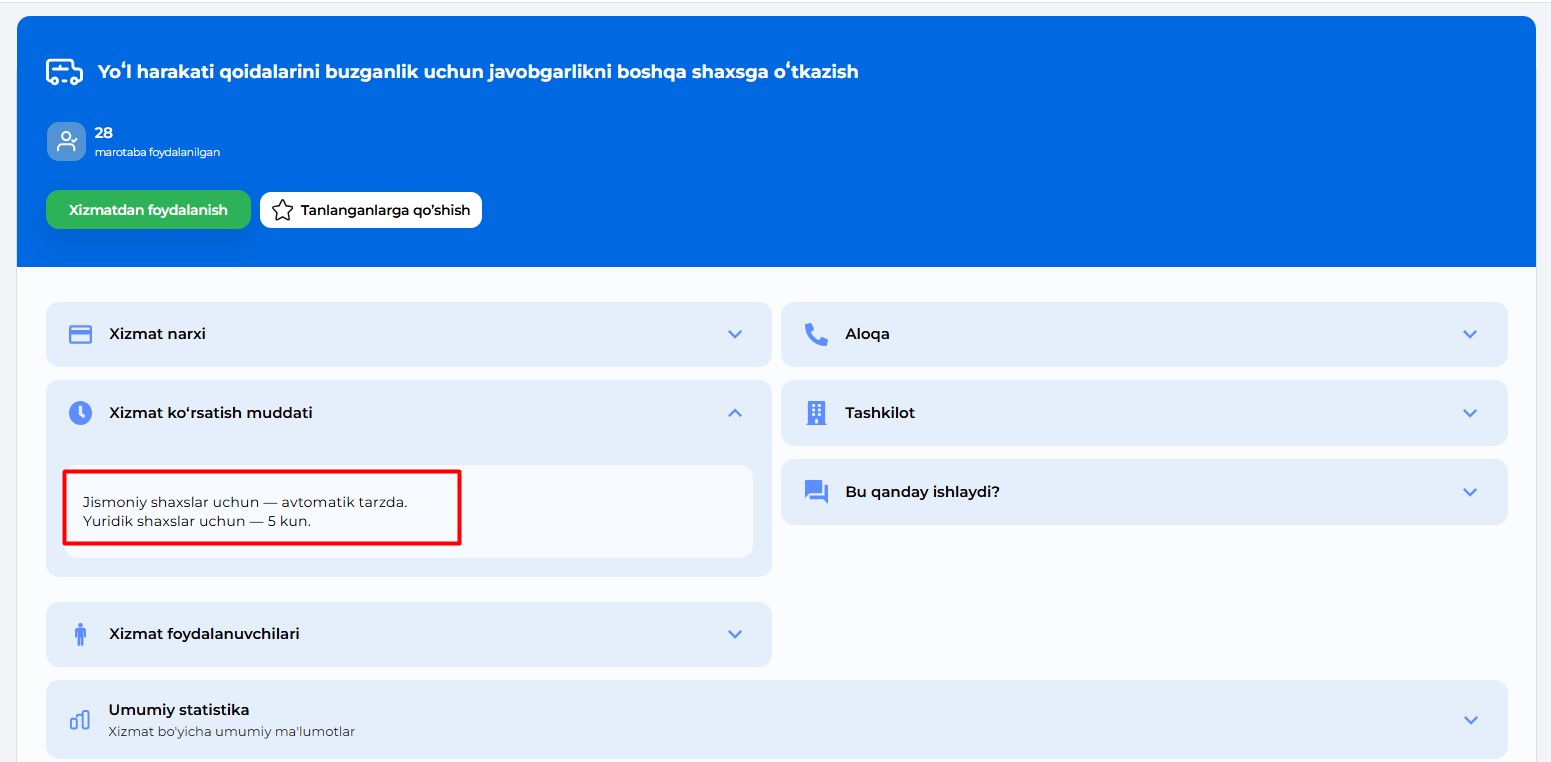This screenshot has width=1551, height=762.
Task: Open the Umumiy statistika dropdown arrow
Action: [x=1470, y=720]
